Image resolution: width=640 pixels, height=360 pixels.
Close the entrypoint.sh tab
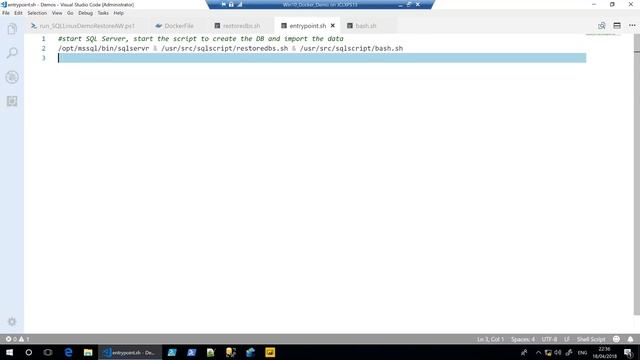tap(333, 25)
